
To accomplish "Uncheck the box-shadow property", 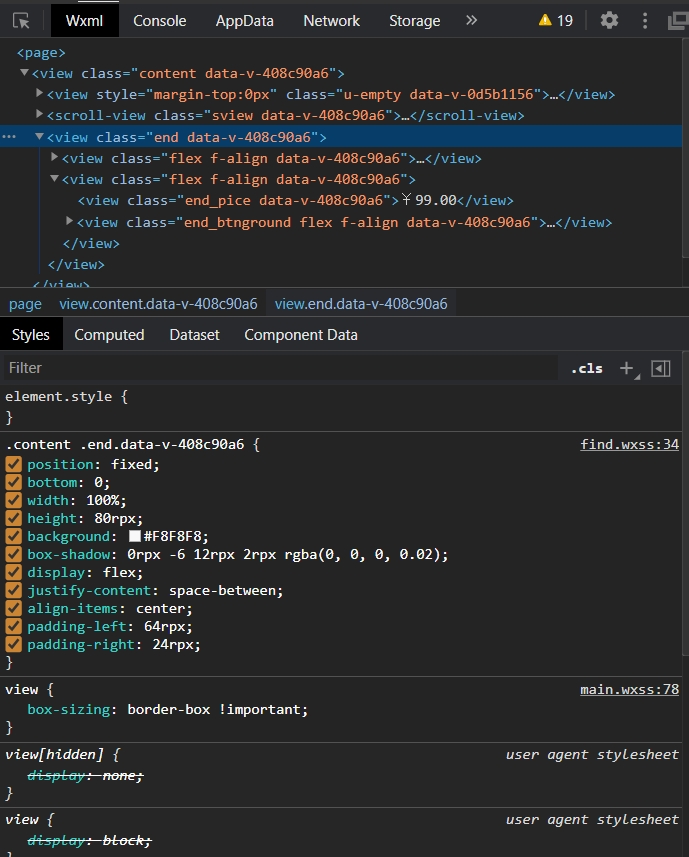I will click(x=14, y=554).
